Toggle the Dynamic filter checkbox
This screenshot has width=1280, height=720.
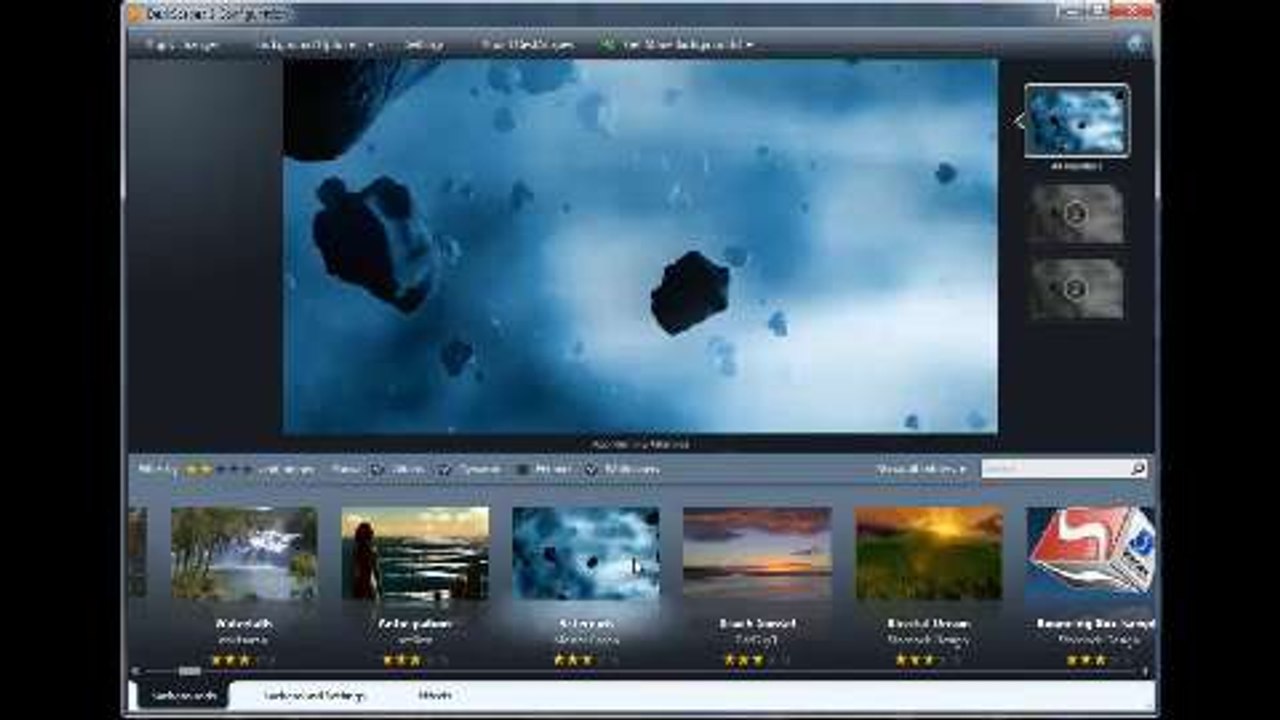[445, 468]
